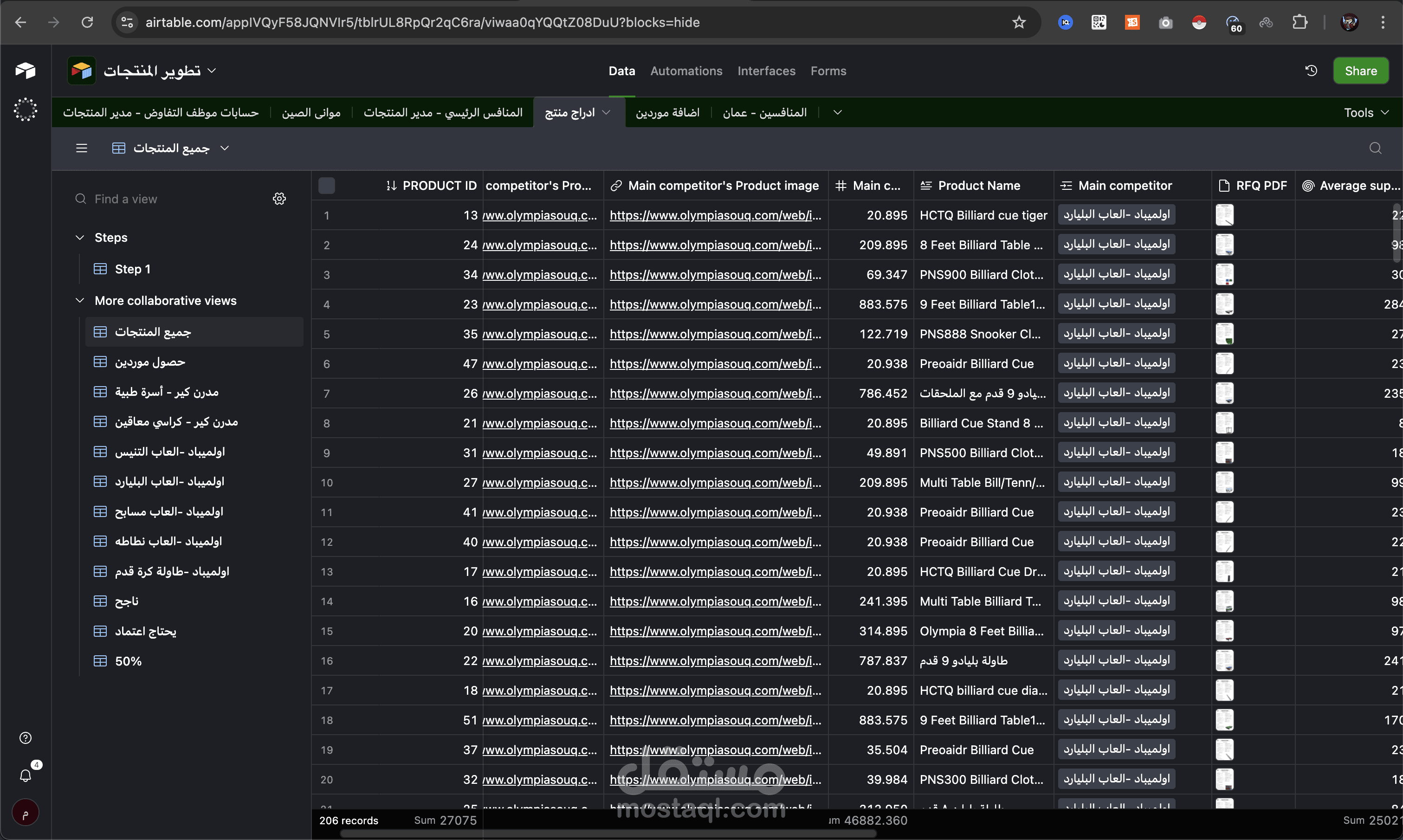Screen dimensions: 1403x840
Task: Reload the browser page
Action: pos(87,23)
